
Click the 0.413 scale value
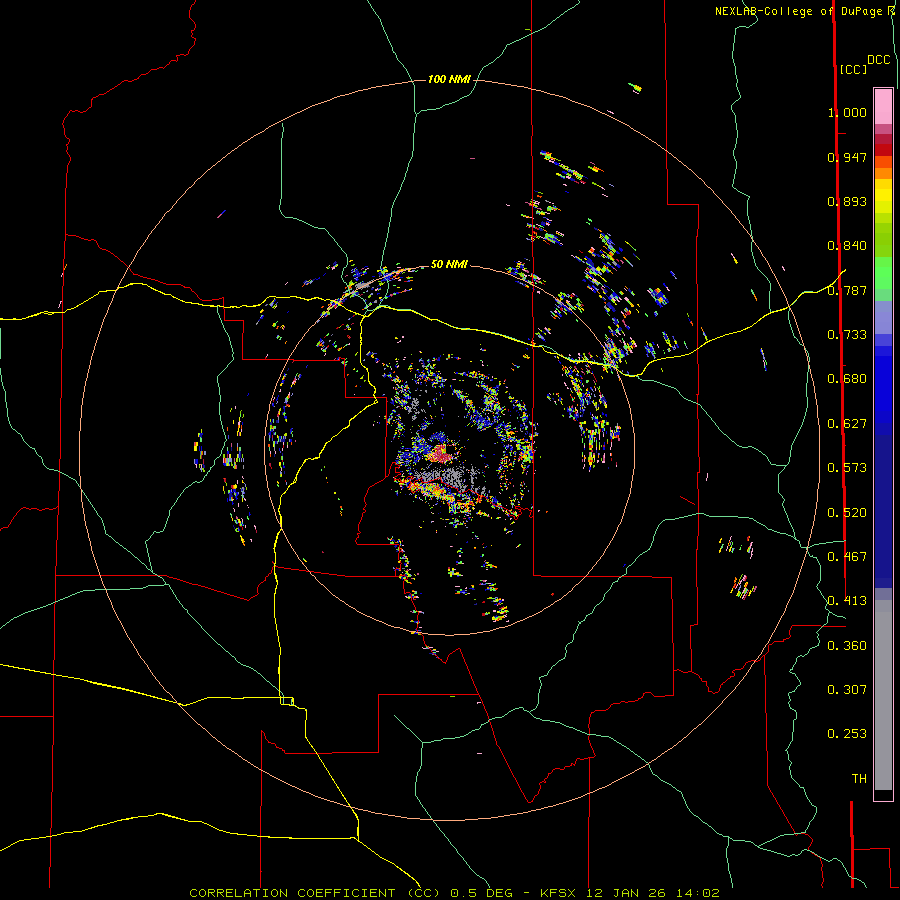point(847,601)
